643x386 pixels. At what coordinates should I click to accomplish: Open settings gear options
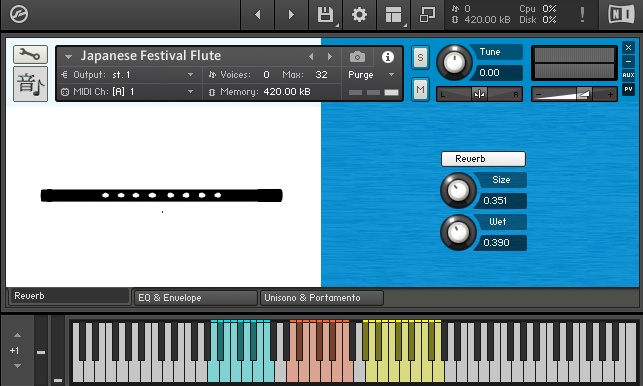tap(359, 15)
